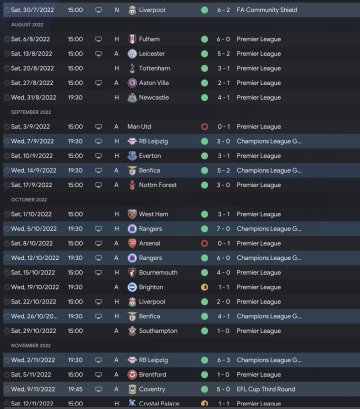Click the orange draw indicator for Brighton match
This screenshot has height=409, width=360.
(x=204, y=287)
